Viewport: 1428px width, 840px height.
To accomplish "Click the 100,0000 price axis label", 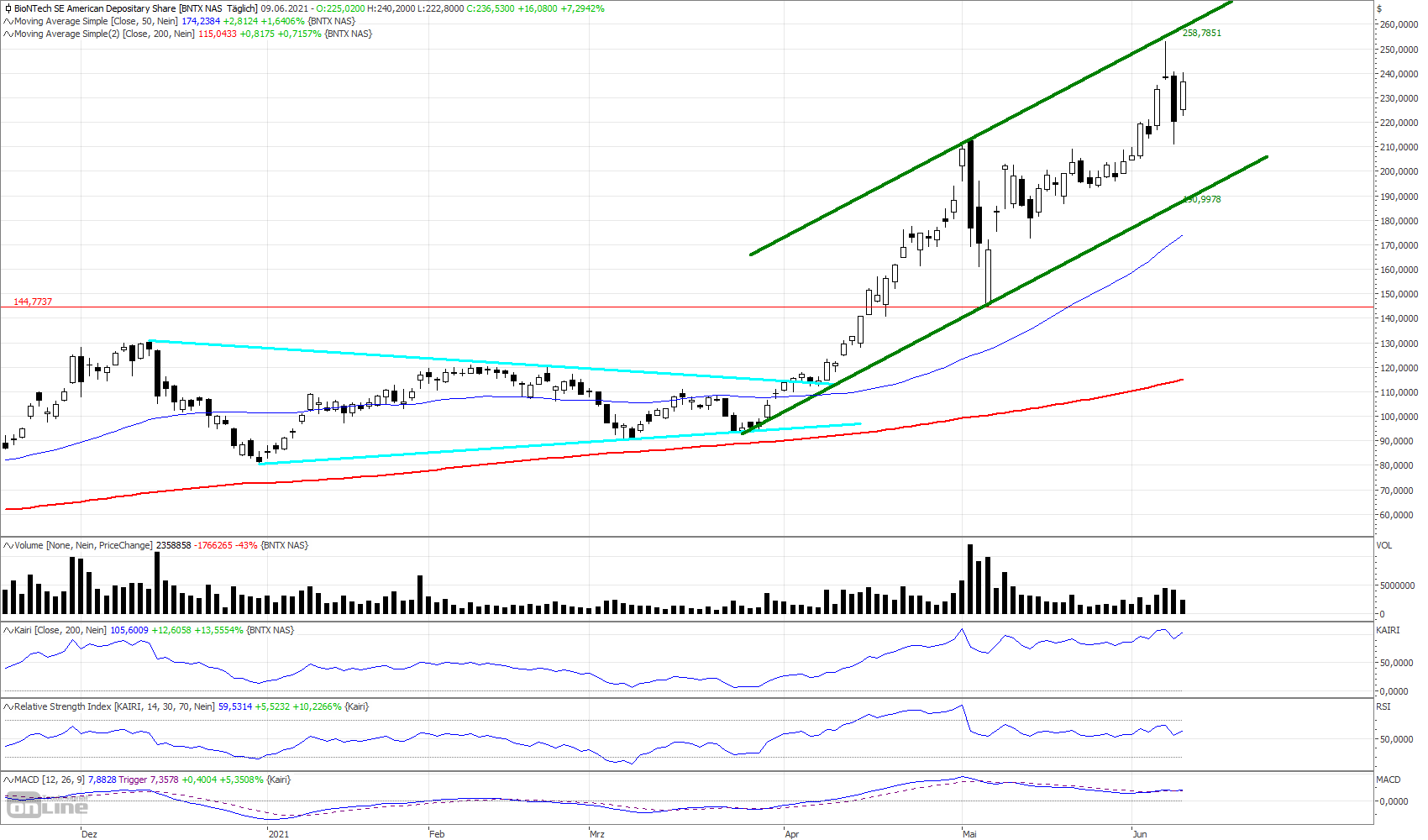I will [1399, 417].
